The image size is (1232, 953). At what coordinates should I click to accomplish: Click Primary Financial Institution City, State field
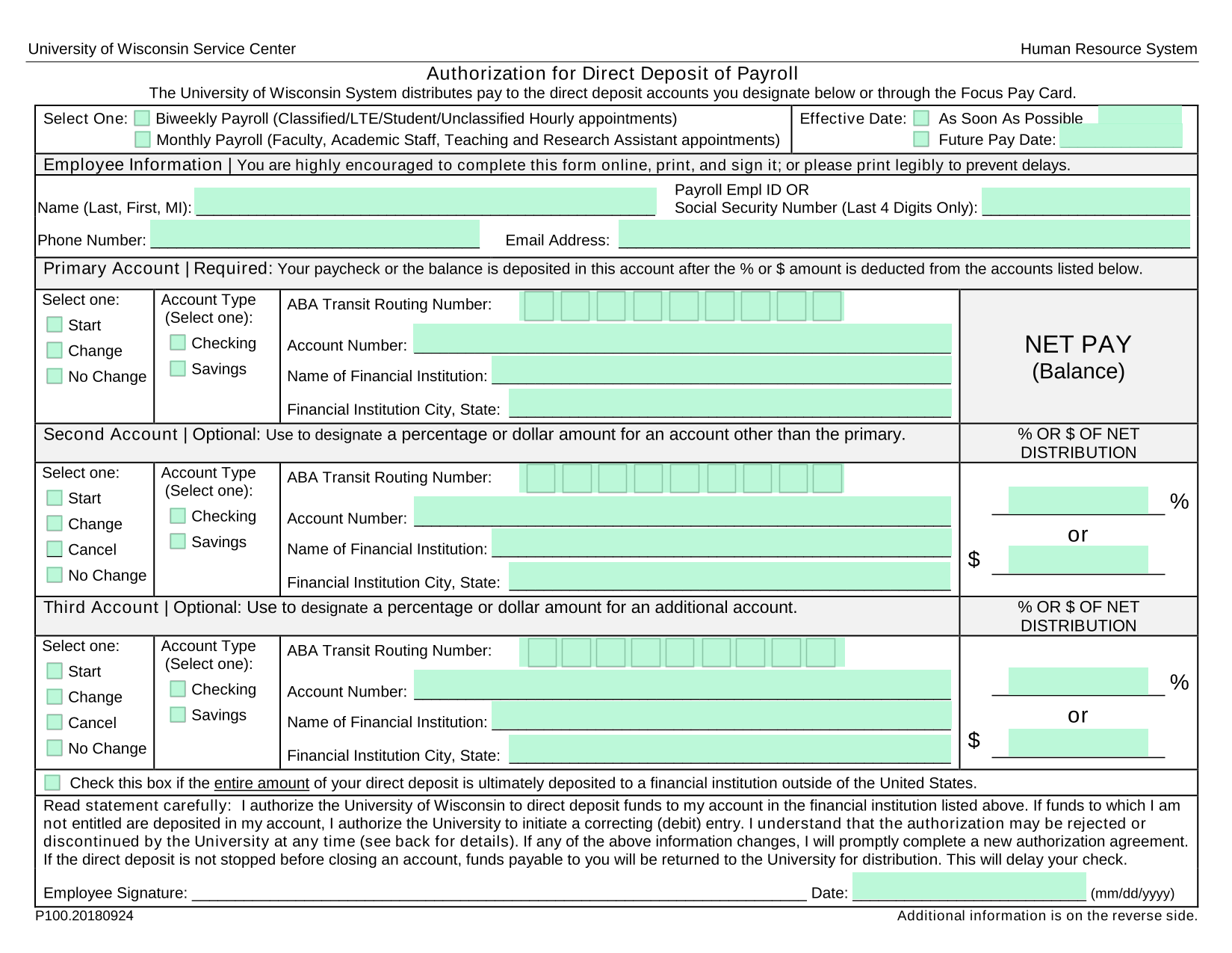coord(730,403)
